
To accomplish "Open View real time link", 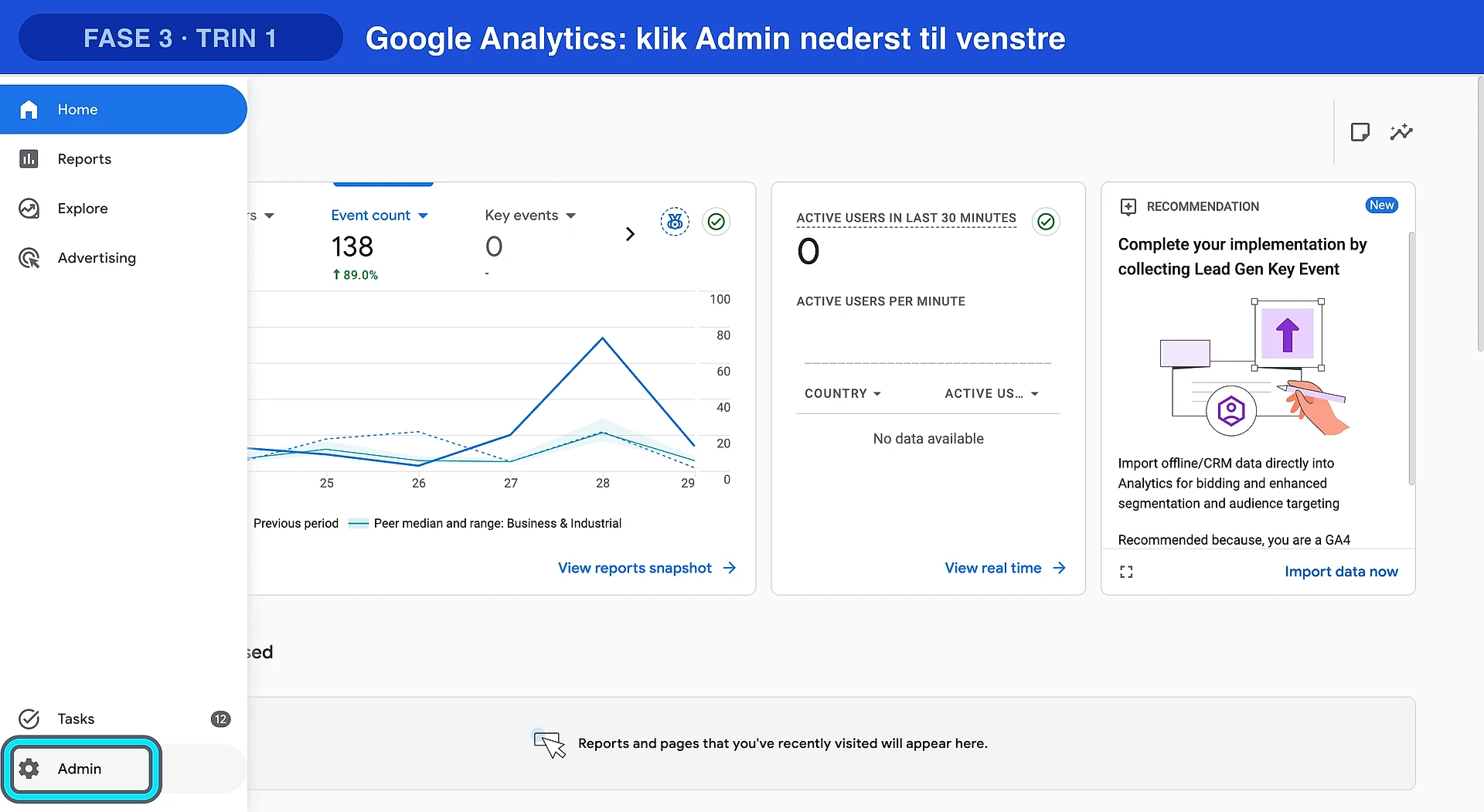I will (993, 568).
